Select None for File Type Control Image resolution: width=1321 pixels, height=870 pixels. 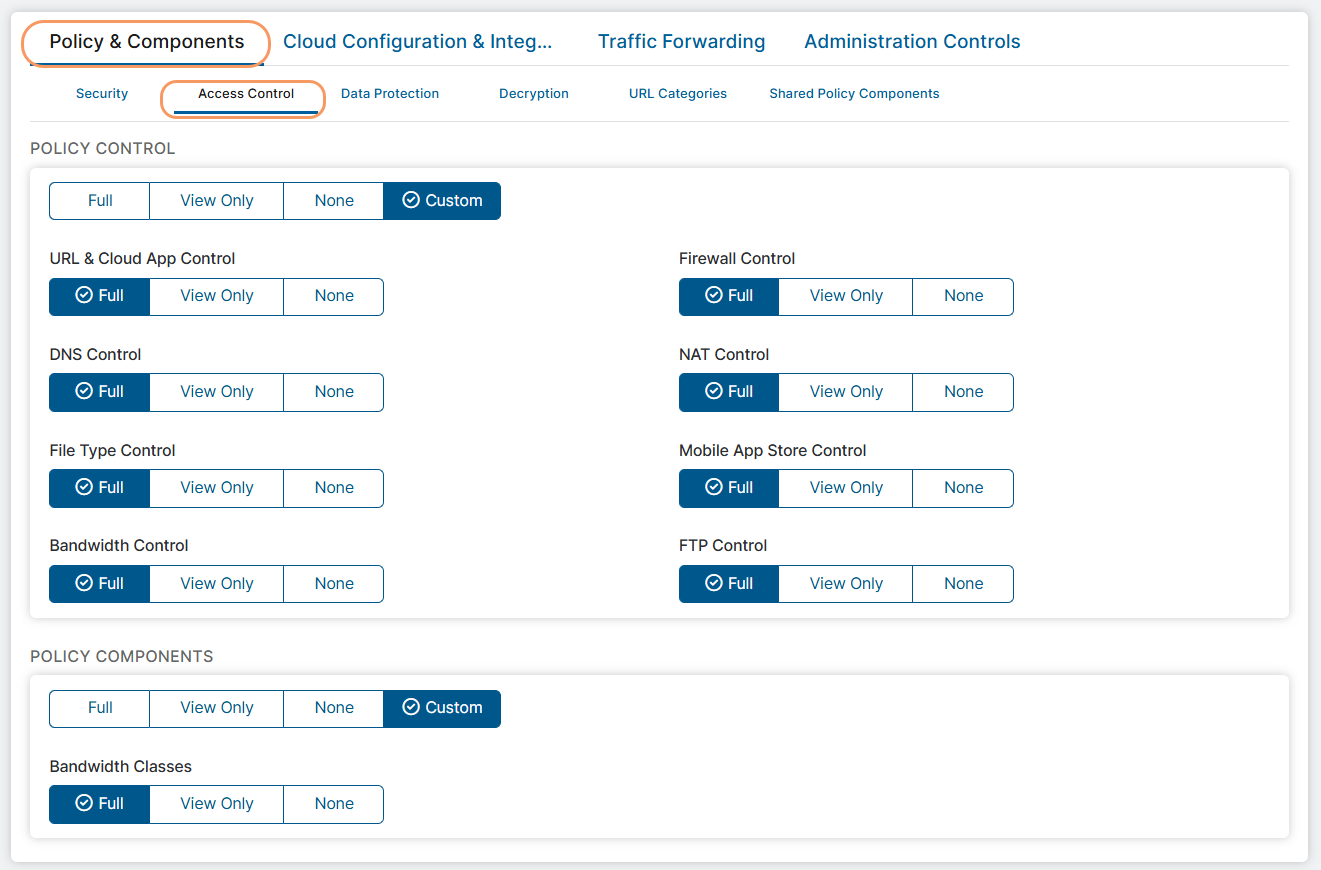tap(334, 488)
